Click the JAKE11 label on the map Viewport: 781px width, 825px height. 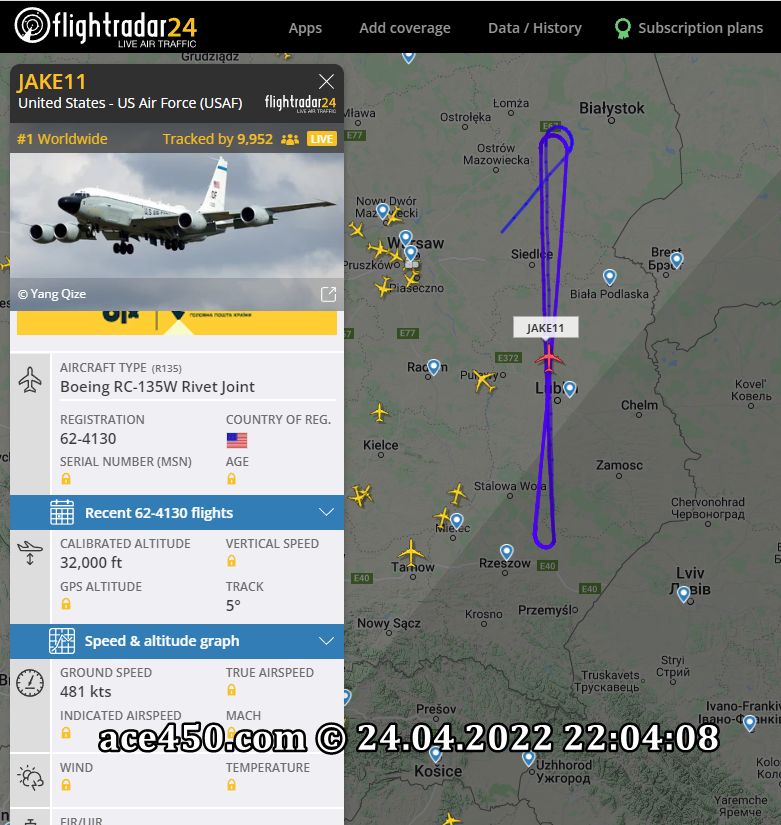(546, 327)
